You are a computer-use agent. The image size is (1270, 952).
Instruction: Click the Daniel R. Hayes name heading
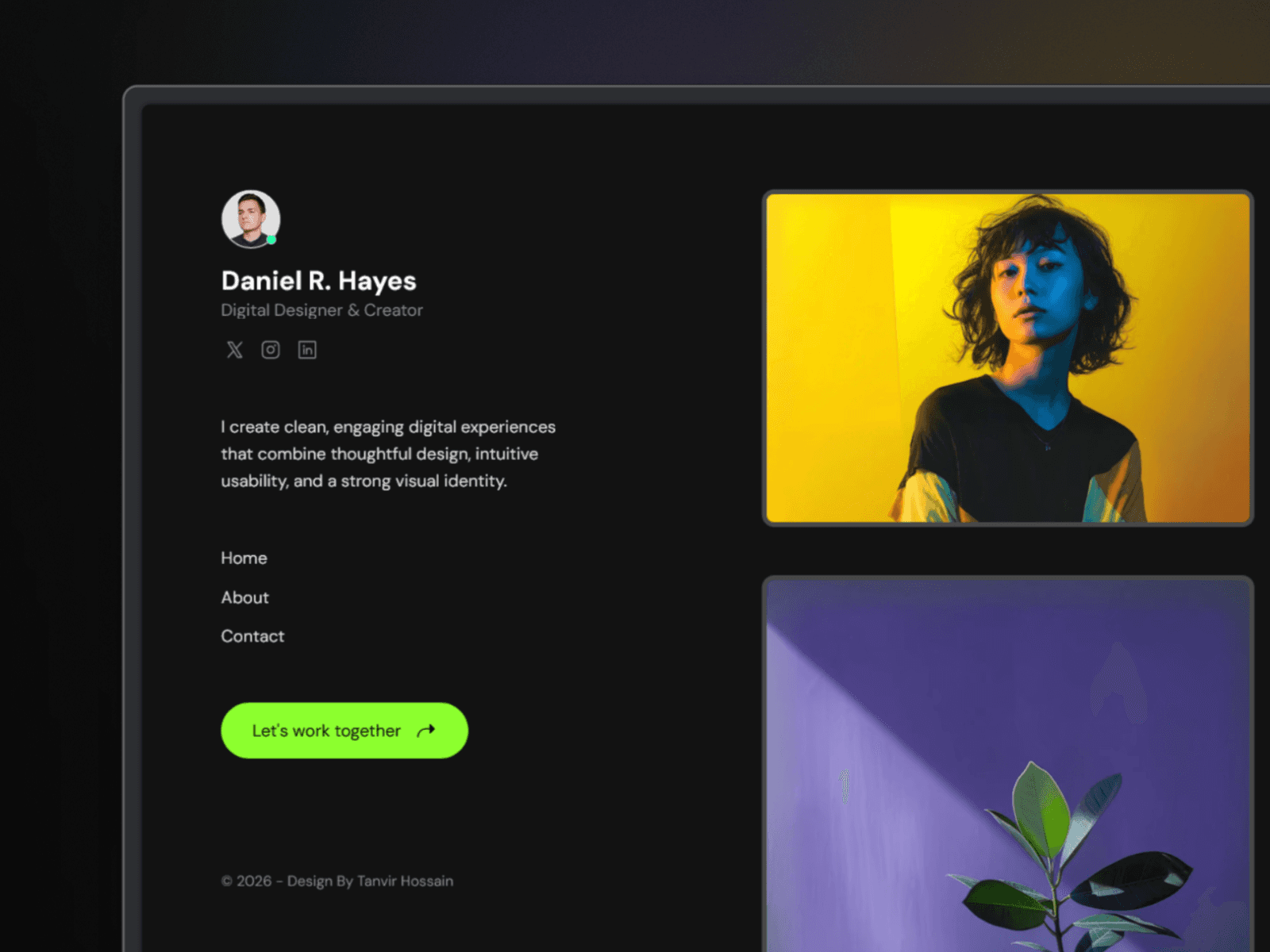coord(318,281)
